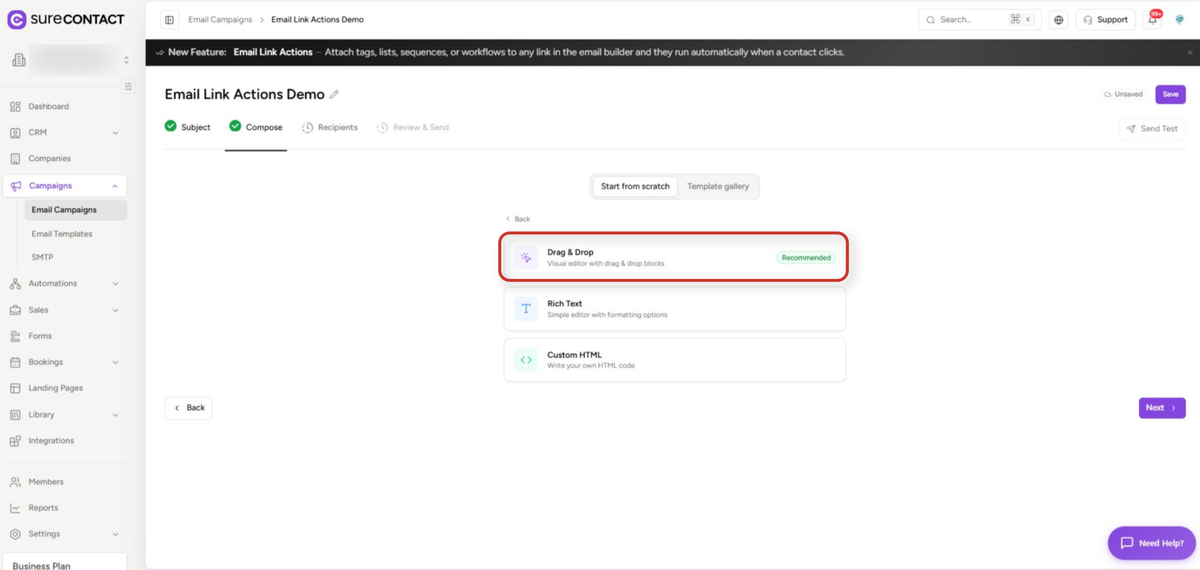Select Start from scratch tab

tap(635, 186)
